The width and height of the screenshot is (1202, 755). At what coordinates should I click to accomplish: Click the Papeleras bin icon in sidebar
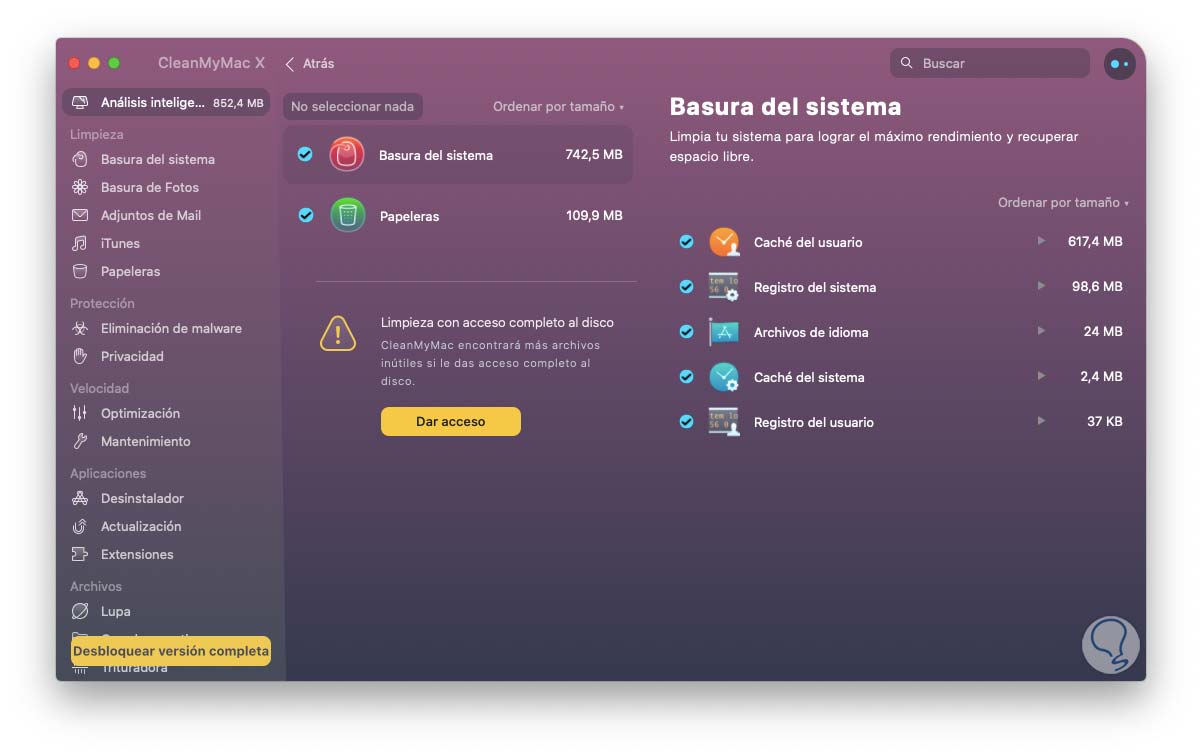pyautogui.click(x=80, y=271)
